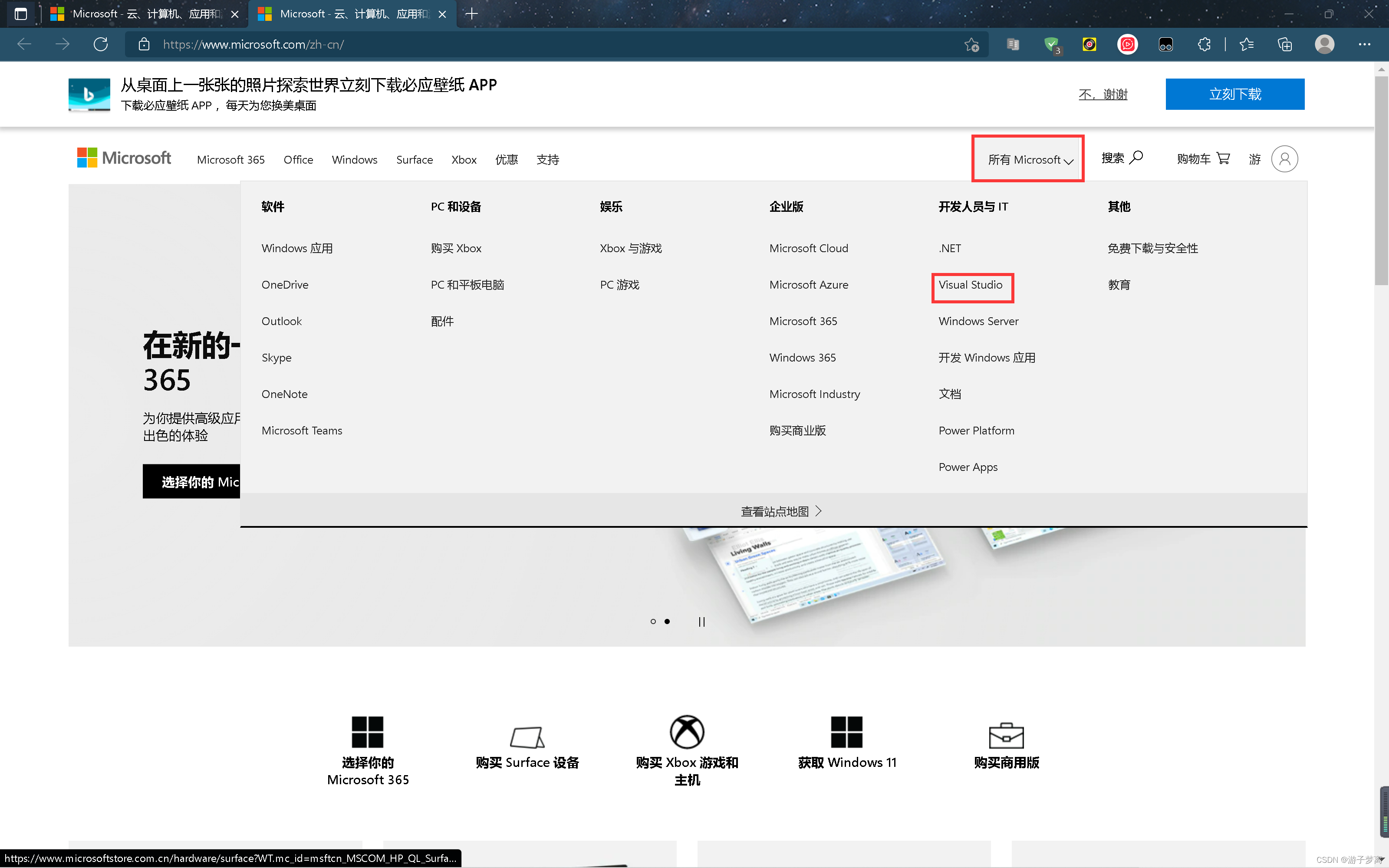Click the browser refresh icon

[100, 44]
